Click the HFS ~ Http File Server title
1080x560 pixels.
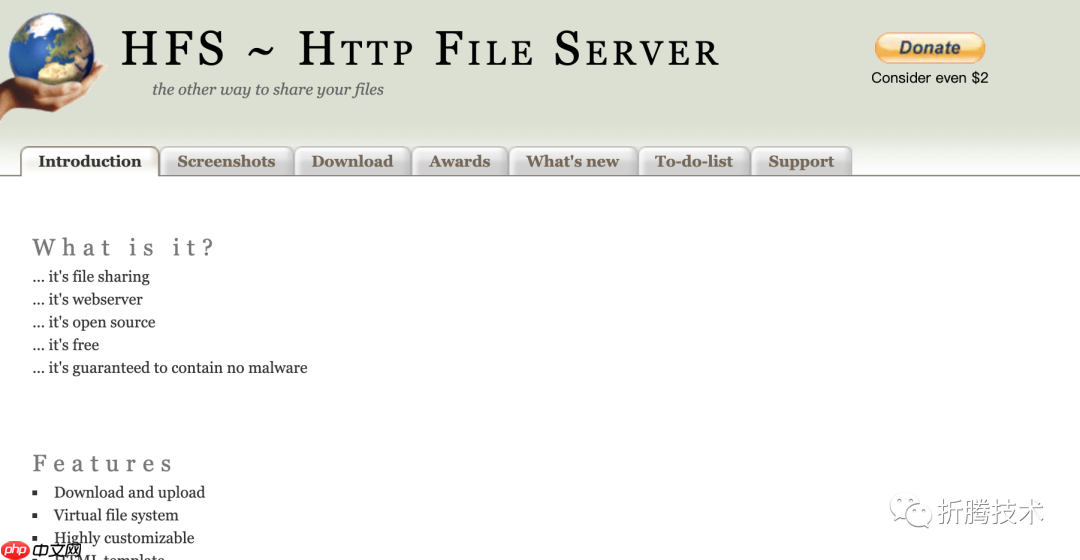pos(420,50)
